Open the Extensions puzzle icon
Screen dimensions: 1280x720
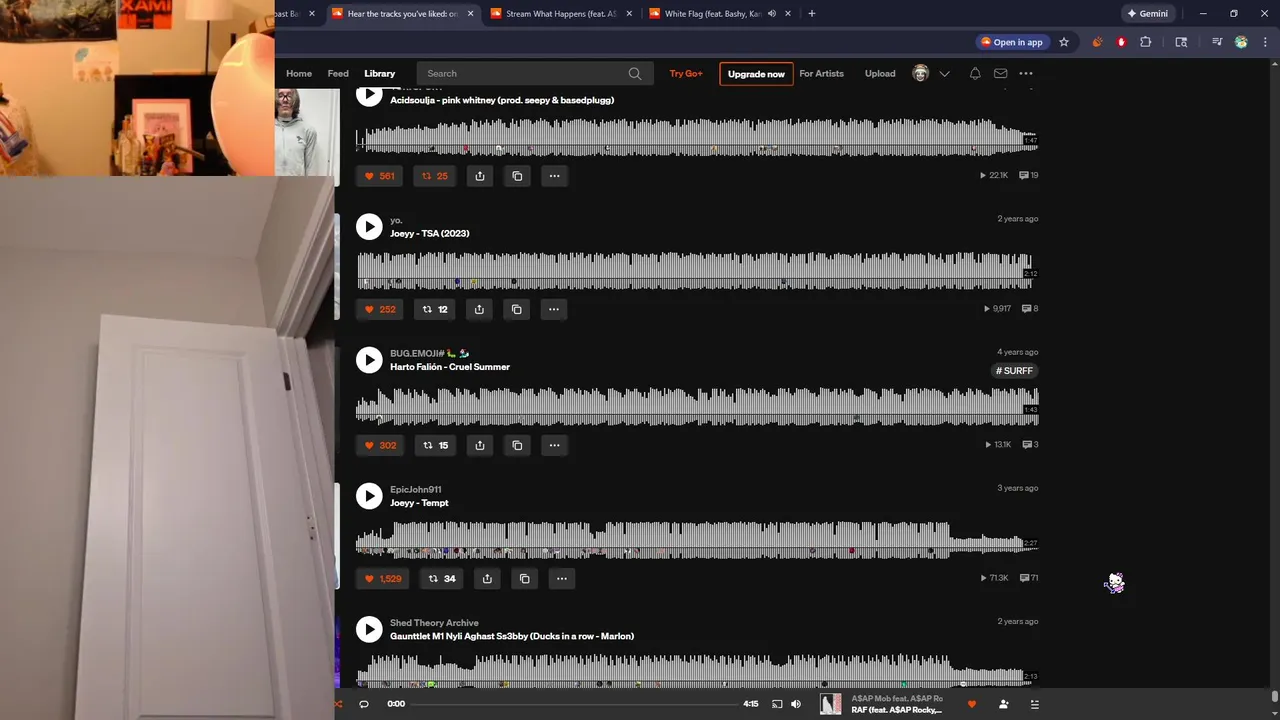pos(1146,42)
